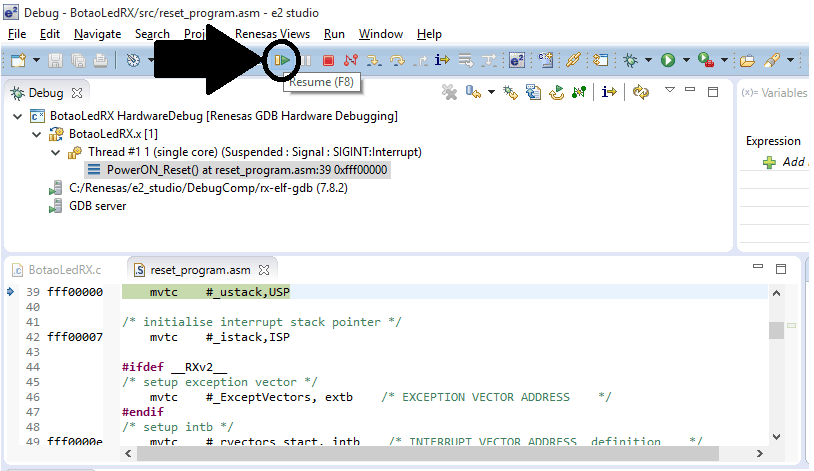Open the File menu
This screenshot has width=814, height=471.
click(x=17, y=34)
